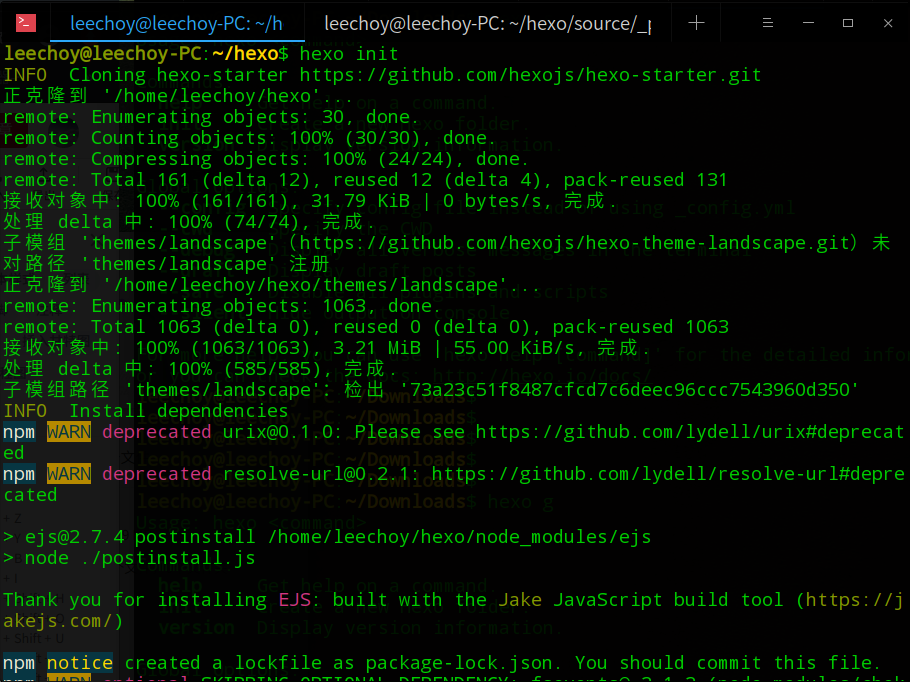This screenshot has height=682, width=910.
Task: Click 'remote: Total 1063 (delta 0)' line
Action: coord(366,327)
